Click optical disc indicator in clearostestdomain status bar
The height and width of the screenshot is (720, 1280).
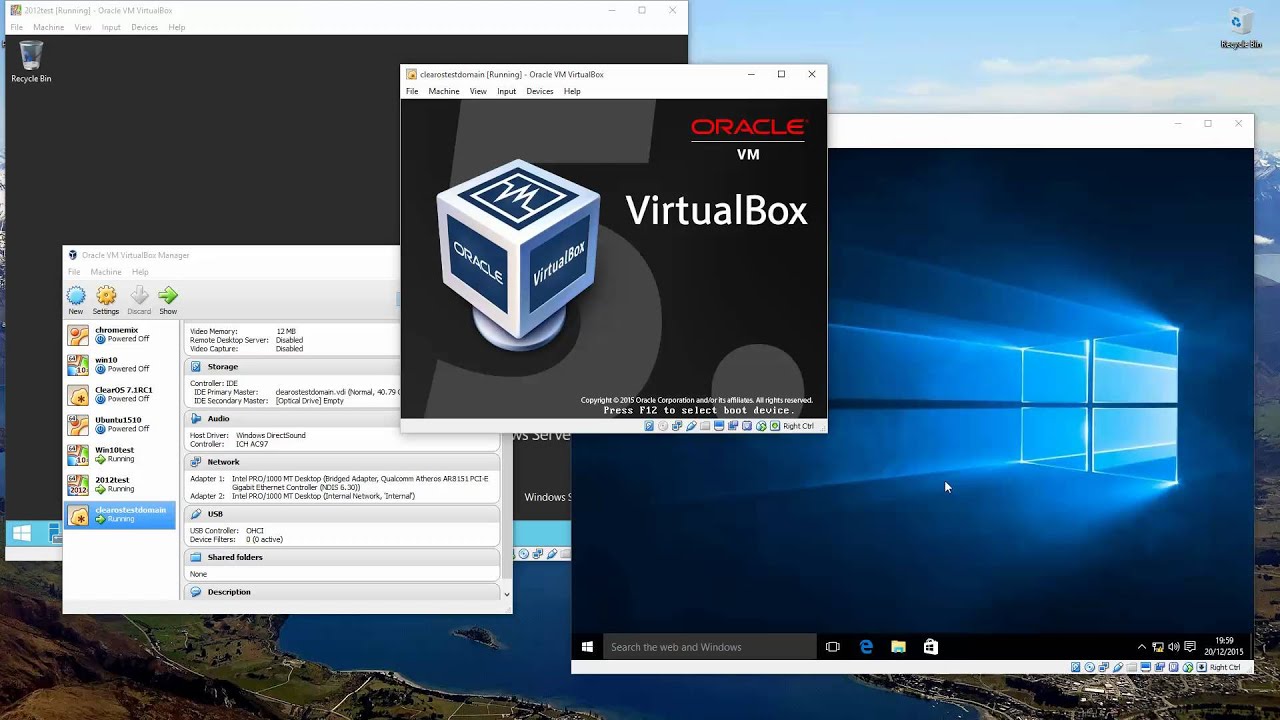tap(663, 426)
